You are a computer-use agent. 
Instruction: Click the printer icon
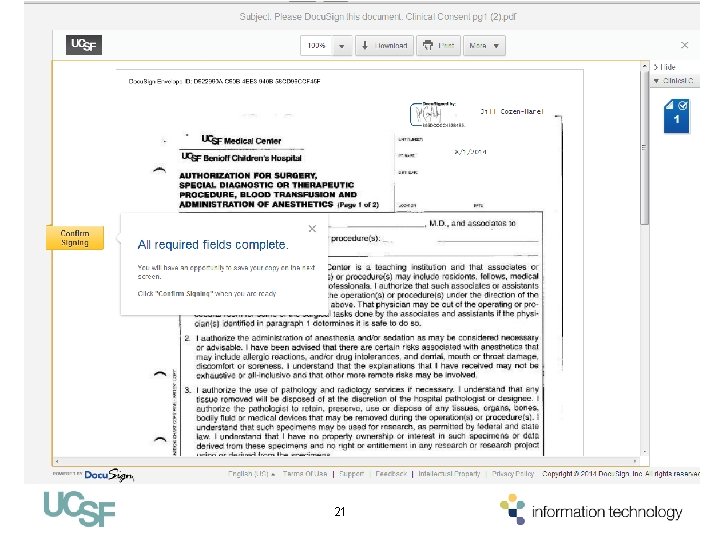tap(428, 45)
